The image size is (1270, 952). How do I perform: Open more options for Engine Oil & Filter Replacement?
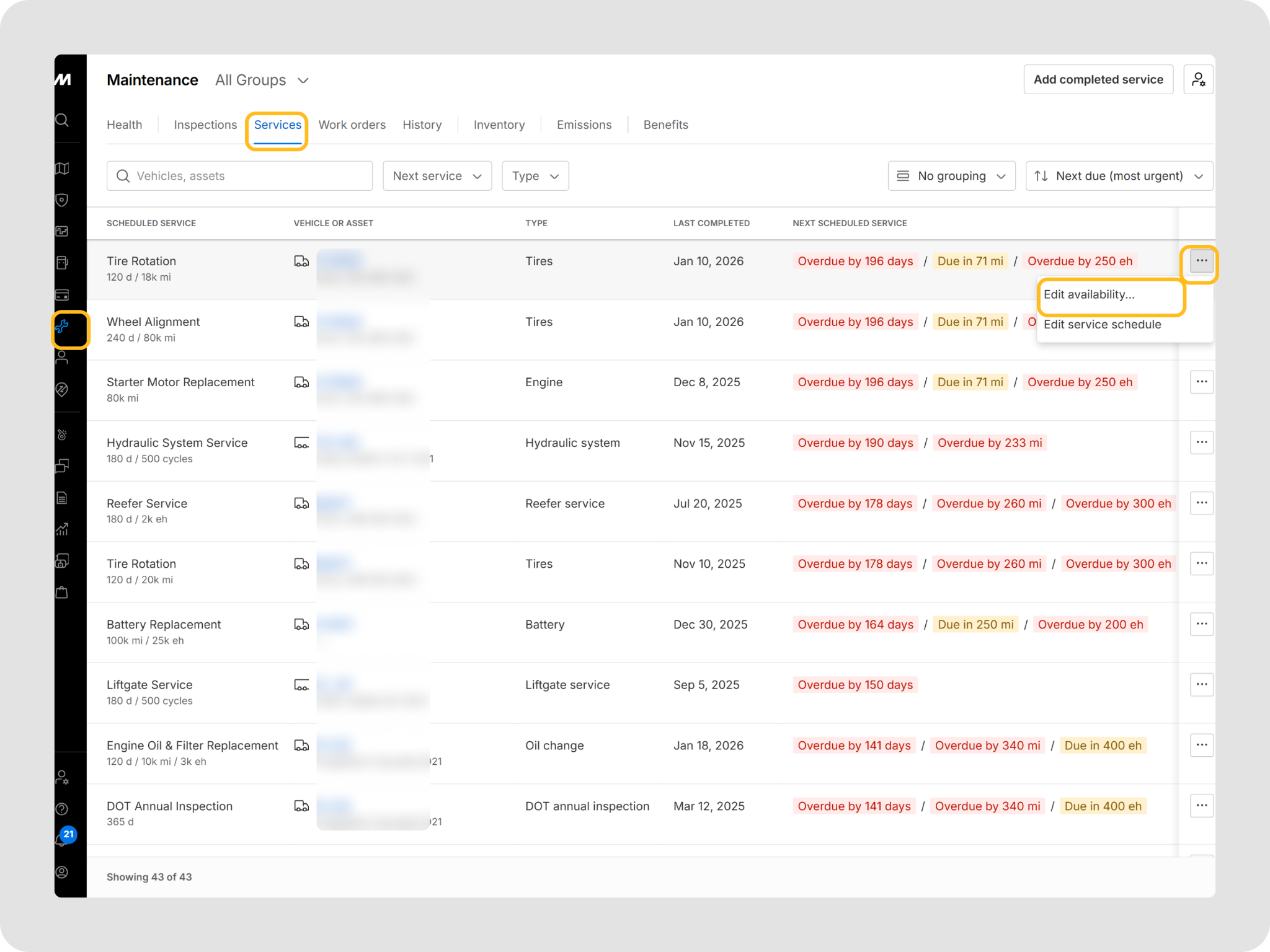[1201, 745]
